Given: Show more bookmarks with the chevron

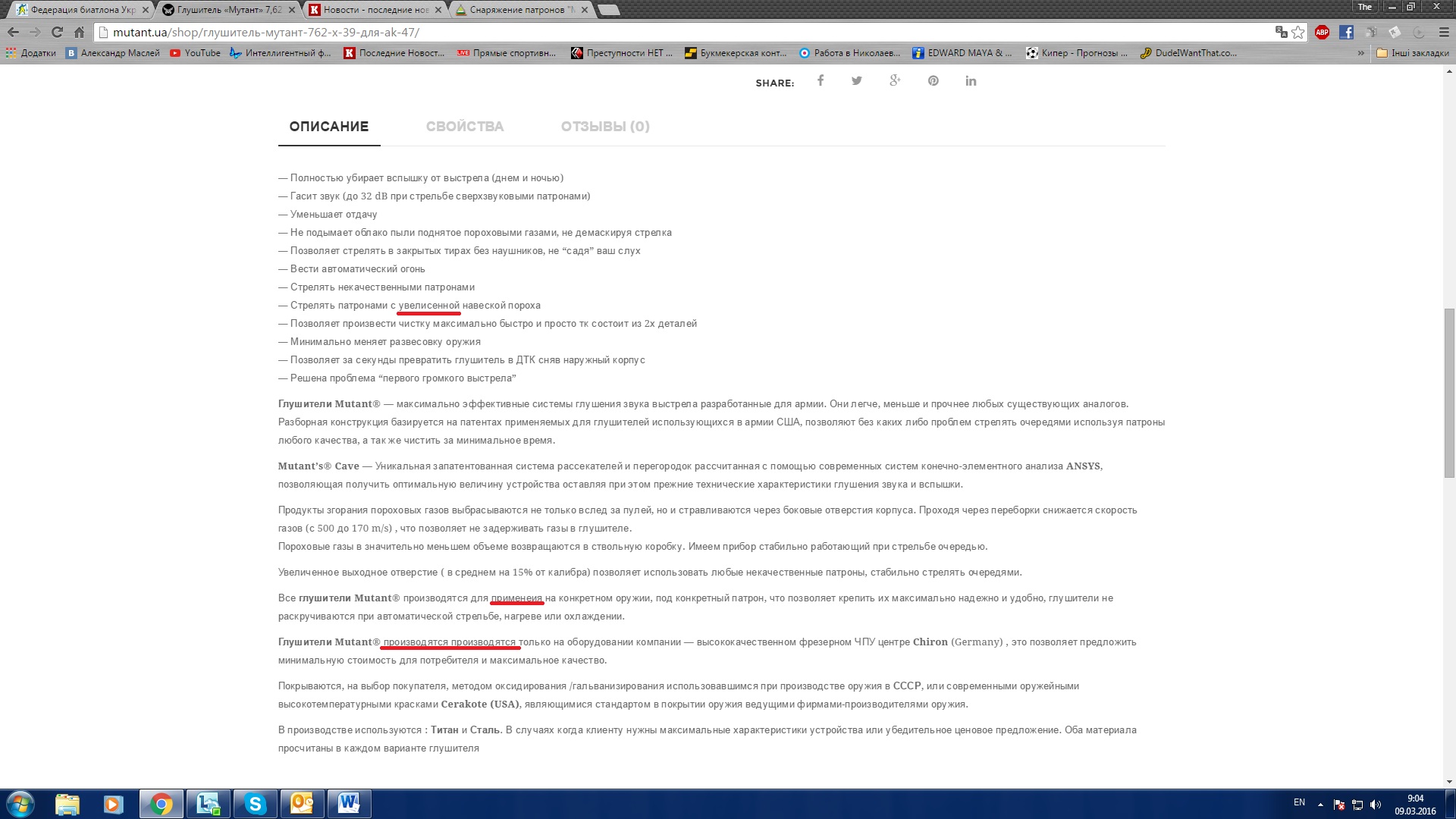Looking at the screenshot, I should pyautogui.click(x=1360, y=53).
